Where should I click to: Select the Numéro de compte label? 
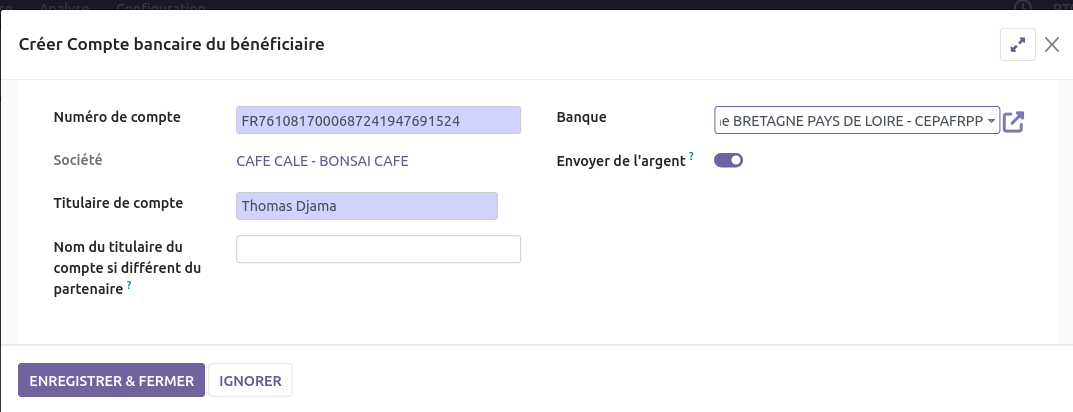pyautogui.click(x=117, y=117)
